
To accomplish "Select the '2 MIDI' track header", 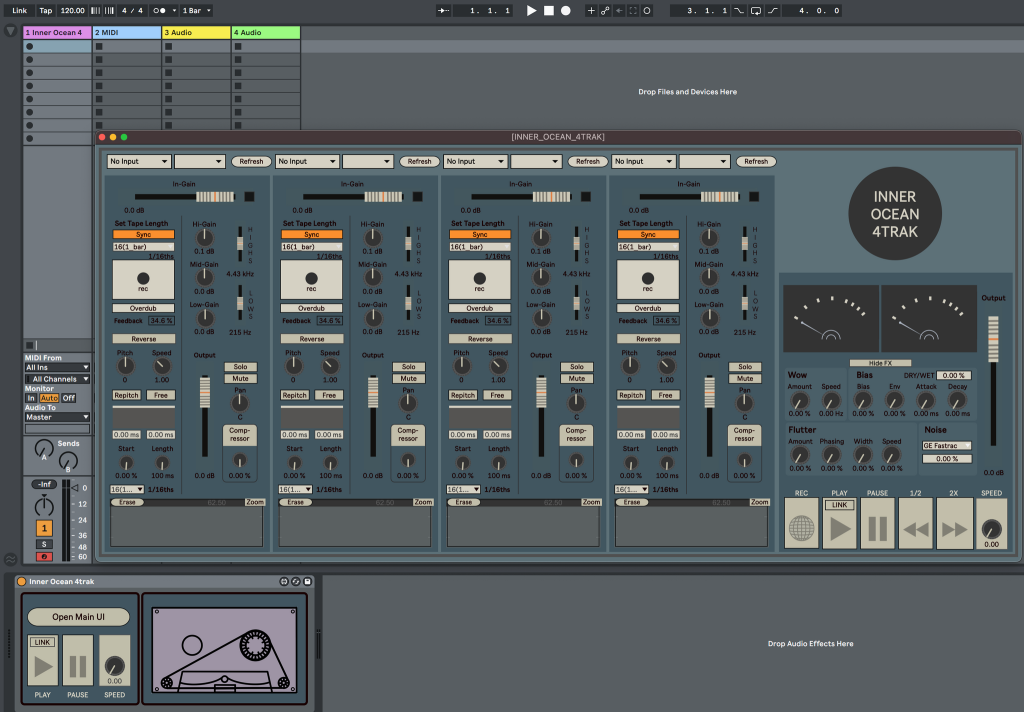I will (127, 32).
